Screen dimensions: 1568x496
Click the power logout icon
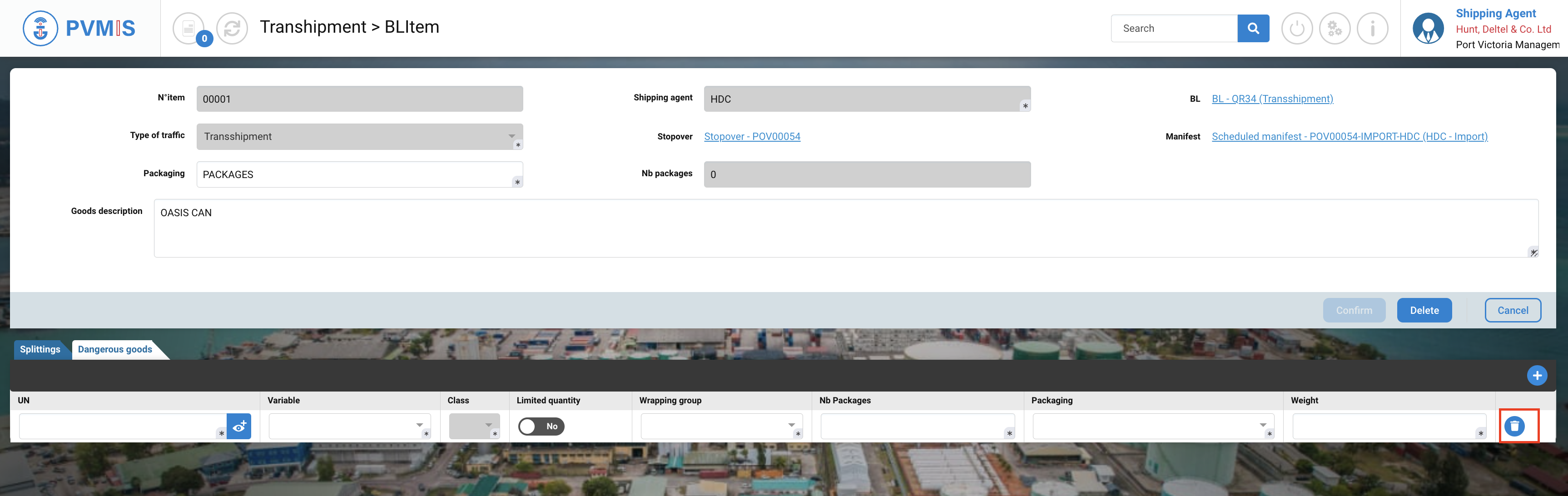(x=1296, y=28)
